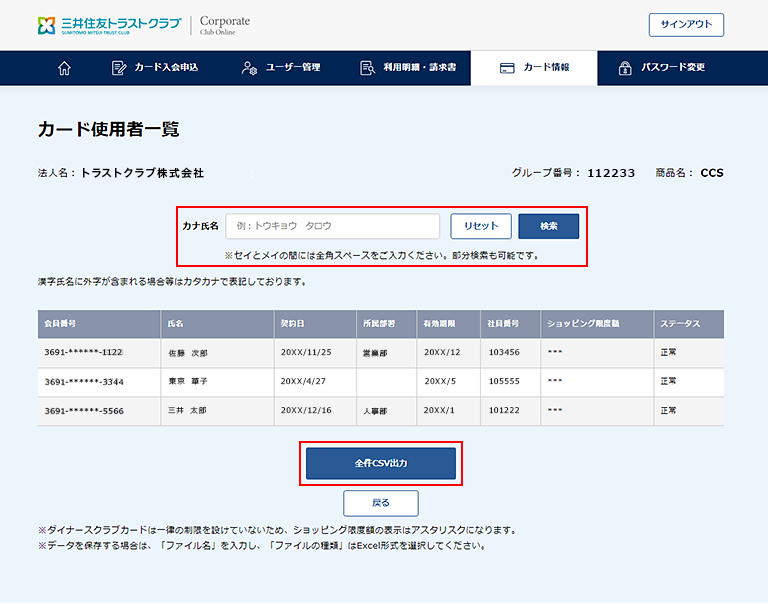The image size is (768, 604).
Task: Click the company name トラストクラブ株式会社
Action: coord(142,173)
